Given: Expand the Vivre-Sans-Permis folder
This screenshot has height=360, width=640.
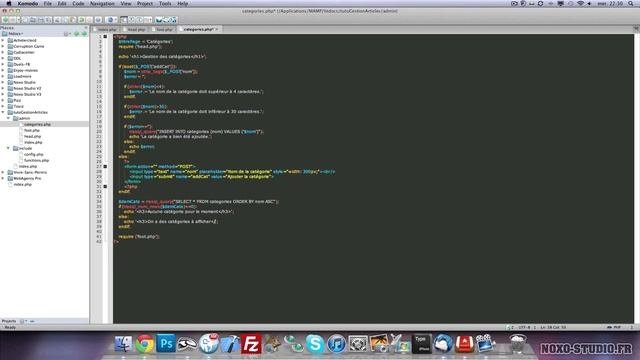Looking at the screenshot, I should tap(3, 172).
